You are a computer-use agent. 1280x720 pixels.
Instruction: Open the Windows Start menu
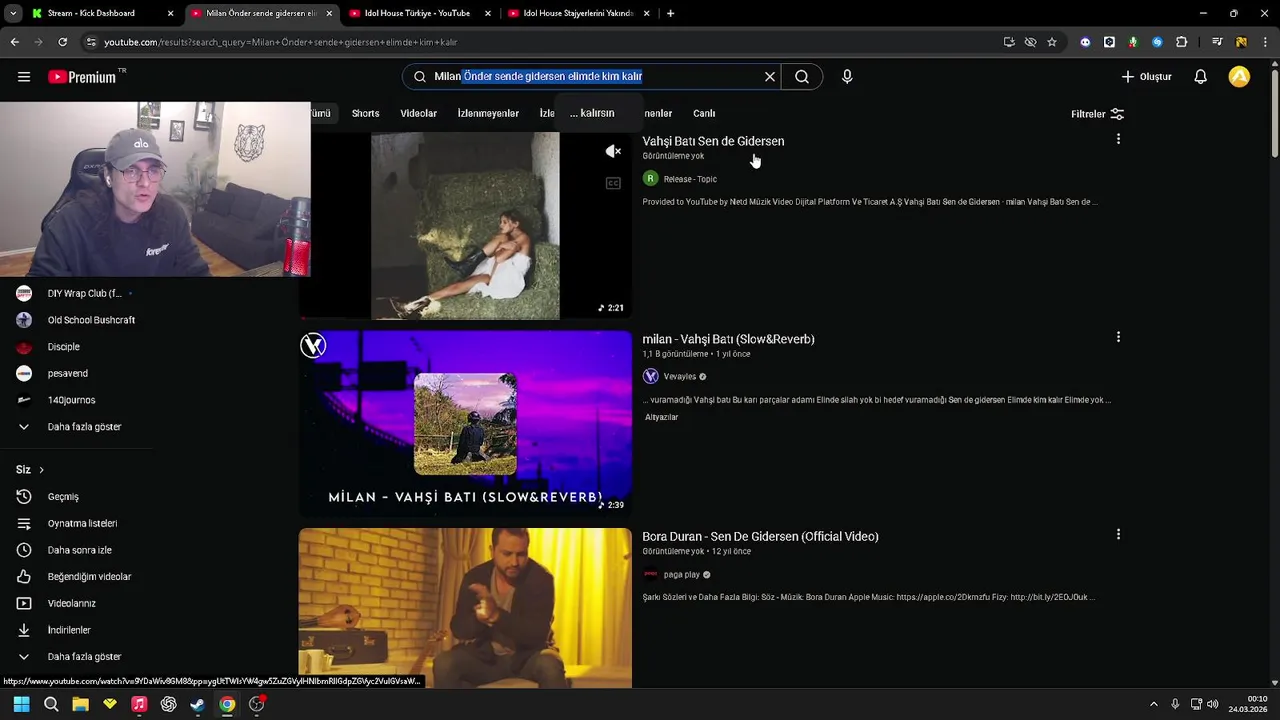pos(21,704)
